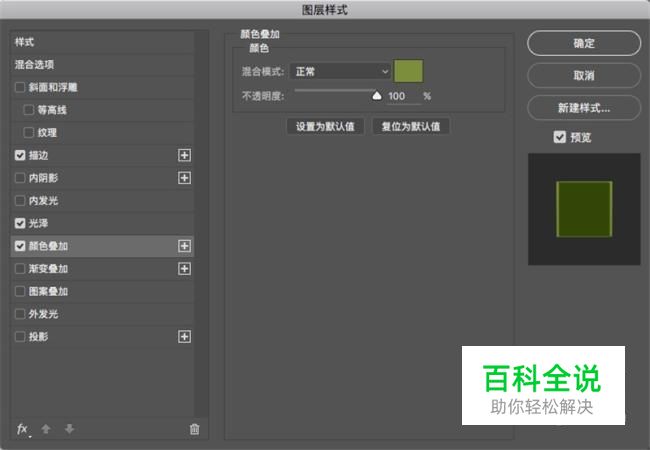
Task: Click the 新建样式... button
Action: click(584, 108)
